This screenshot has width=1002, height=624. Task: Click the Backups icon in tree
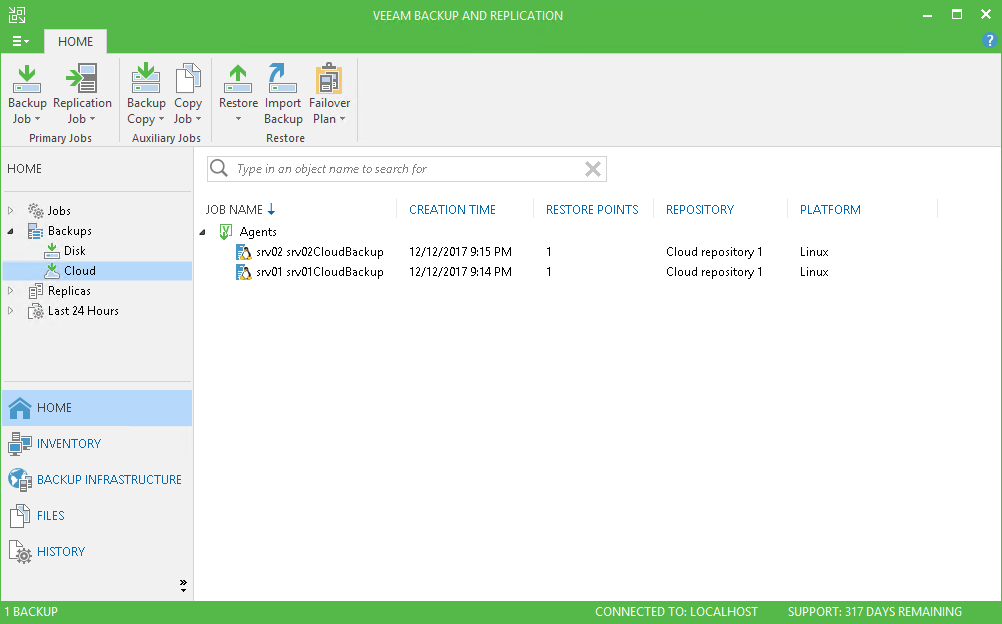tap(36, 231)
